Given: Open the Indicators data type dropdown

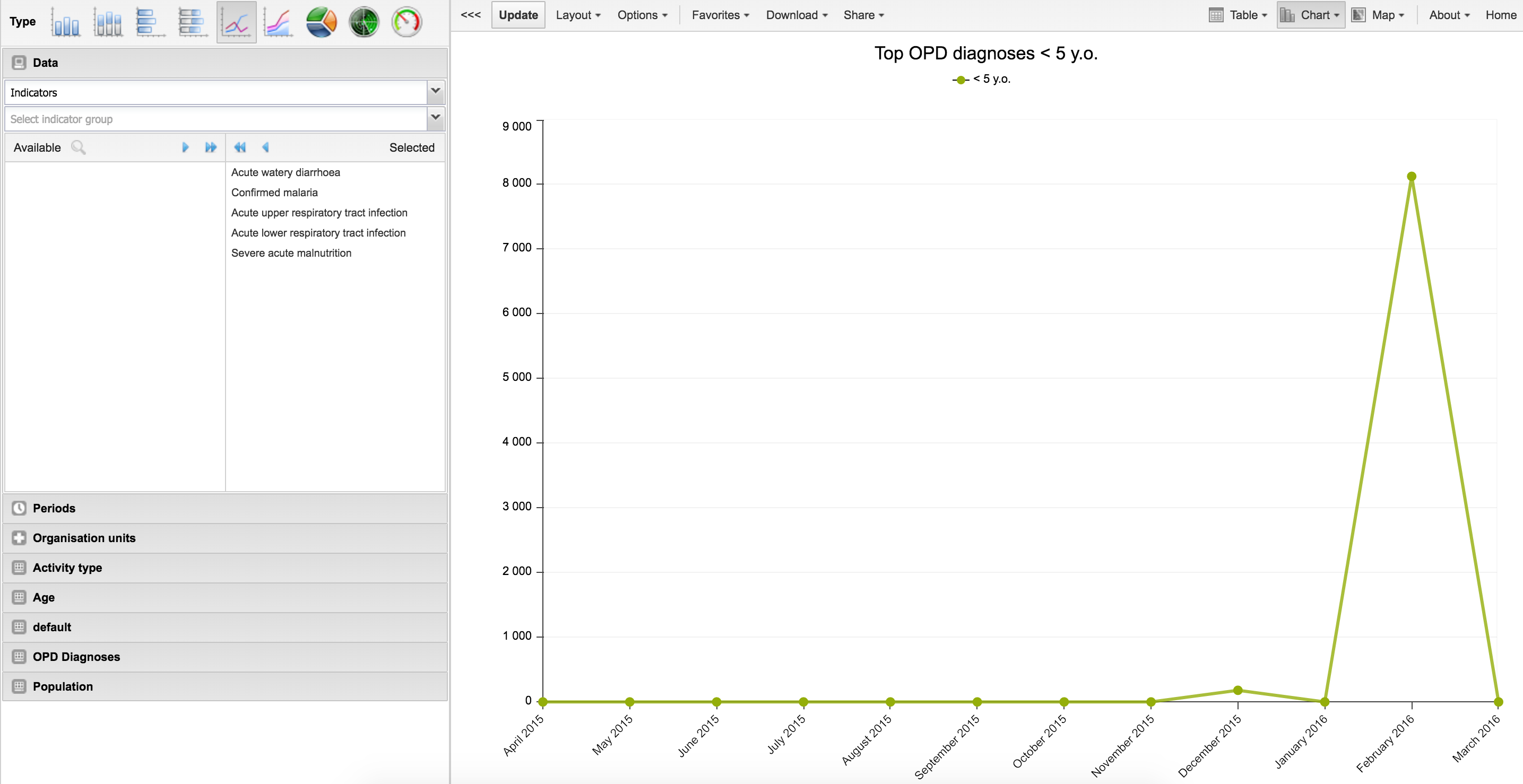Looking at the screenshot, I should click(x=435, y=92).
